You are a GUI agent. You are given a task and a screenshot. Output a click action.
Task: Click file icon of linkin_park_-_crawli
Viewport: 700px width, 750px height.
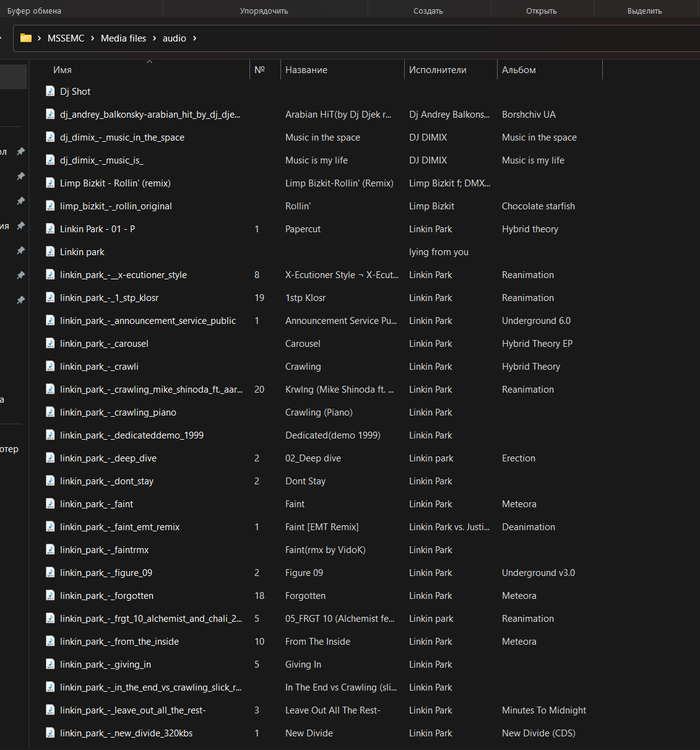50,366
